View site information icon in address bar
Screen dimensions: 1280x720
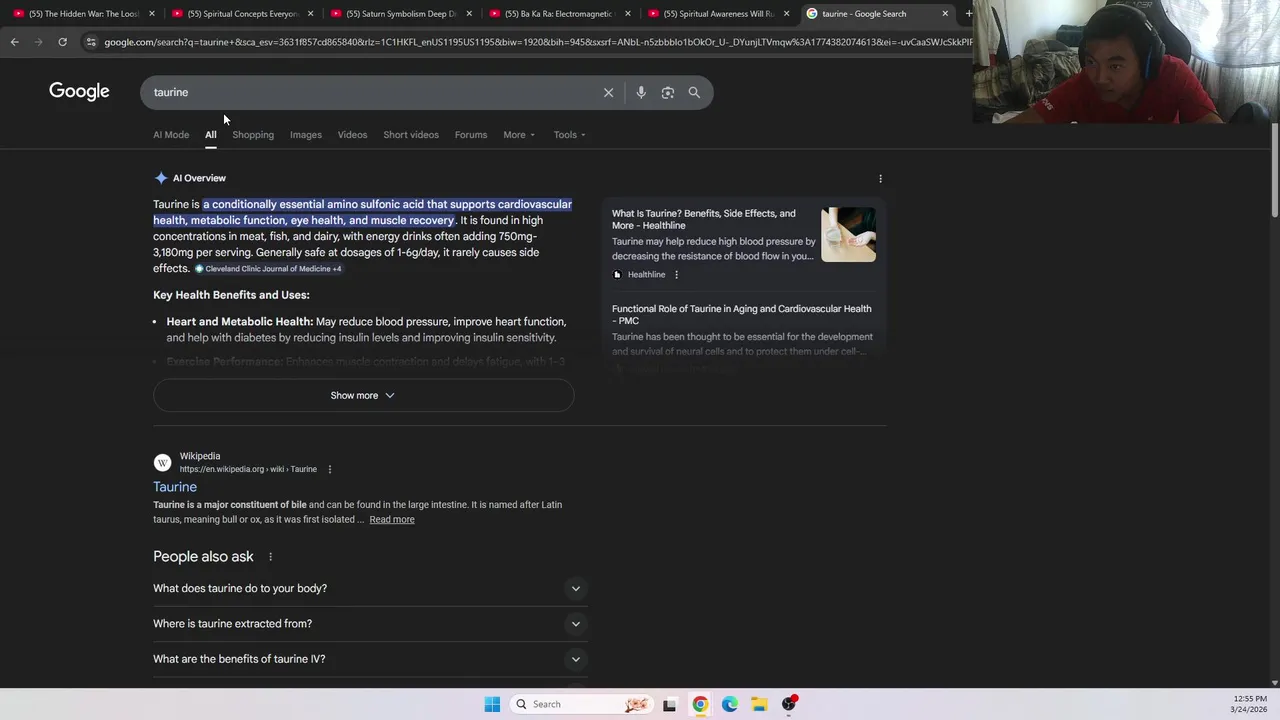point(91,42)
